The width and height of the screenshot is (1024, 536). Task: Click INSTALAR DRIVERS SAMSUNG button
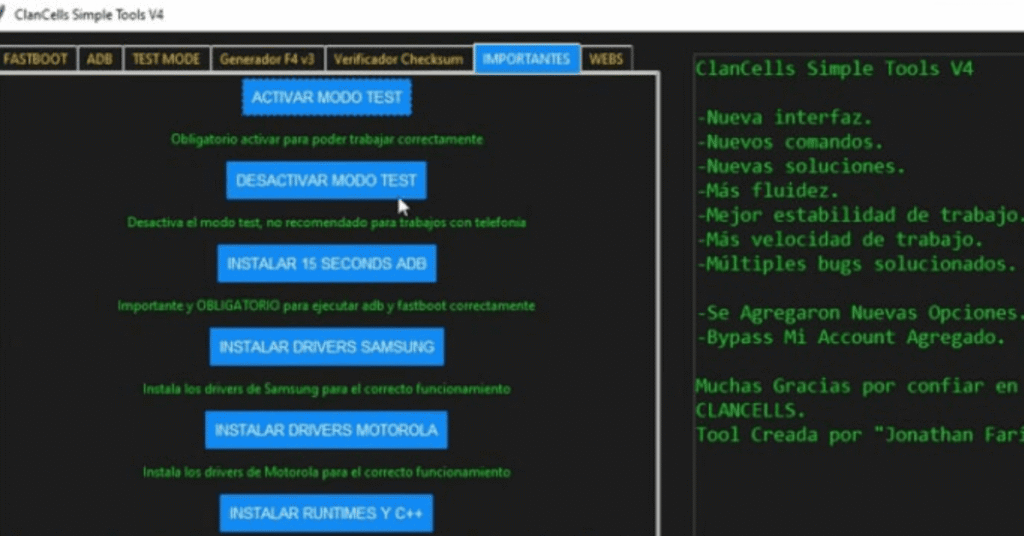pyautogui.click(x=327, y=347)
